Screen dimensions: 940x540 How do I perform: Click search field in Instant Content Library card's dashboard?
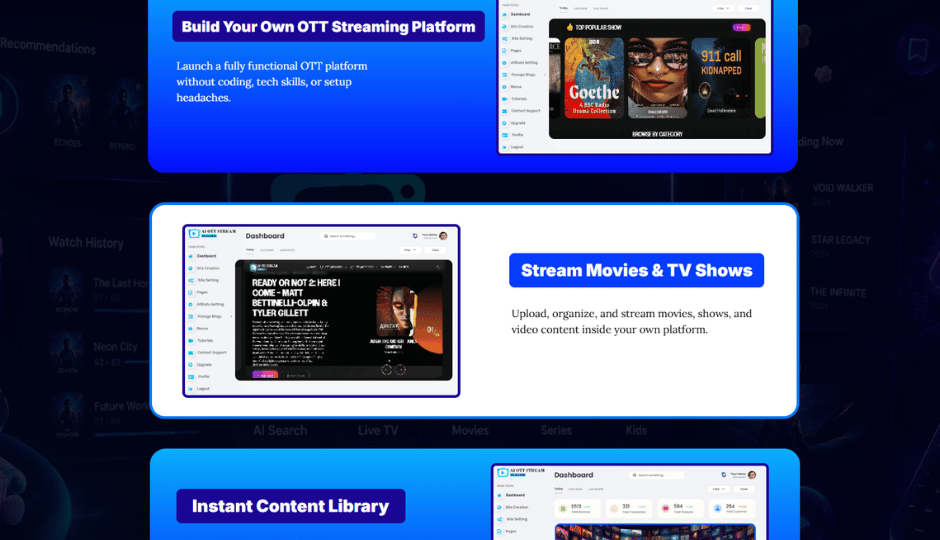(x=656, y=475)
